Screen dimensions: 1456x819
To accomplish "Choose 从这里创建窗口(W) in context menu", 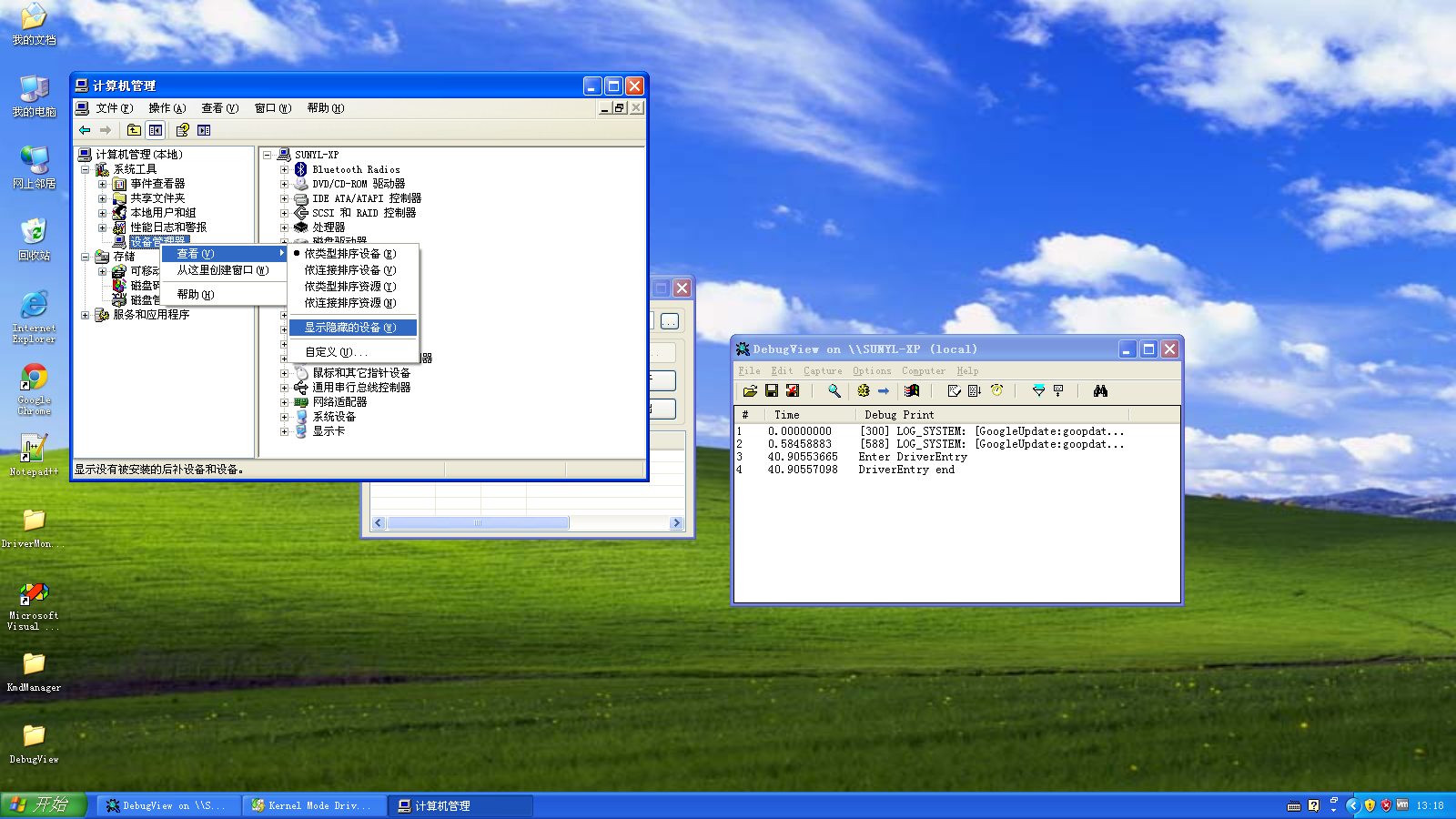I will coord(223,270).
